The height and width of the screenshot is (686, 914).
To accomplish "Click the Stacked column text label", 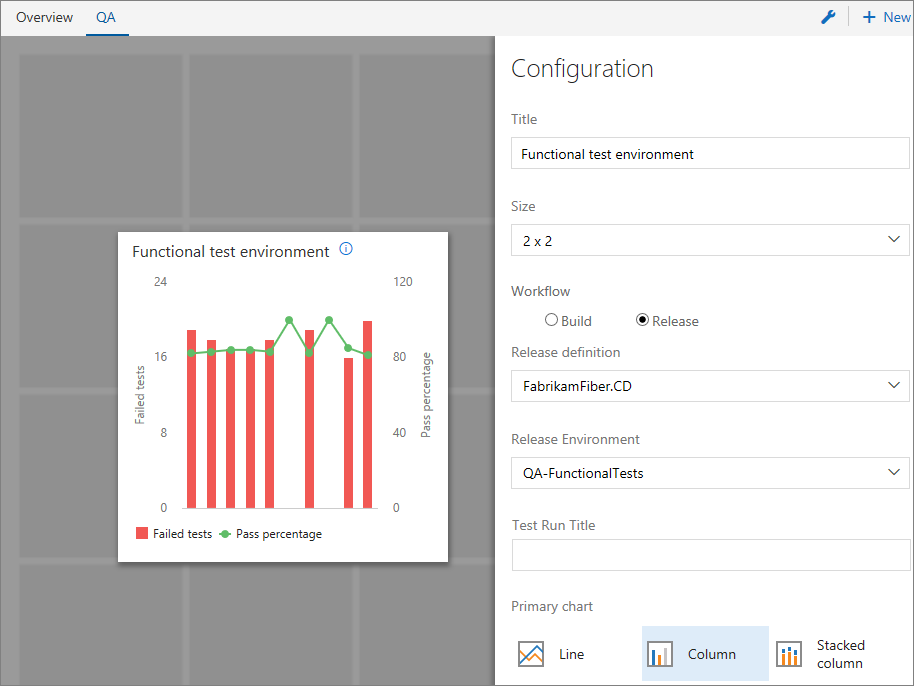I will [841, 654].
